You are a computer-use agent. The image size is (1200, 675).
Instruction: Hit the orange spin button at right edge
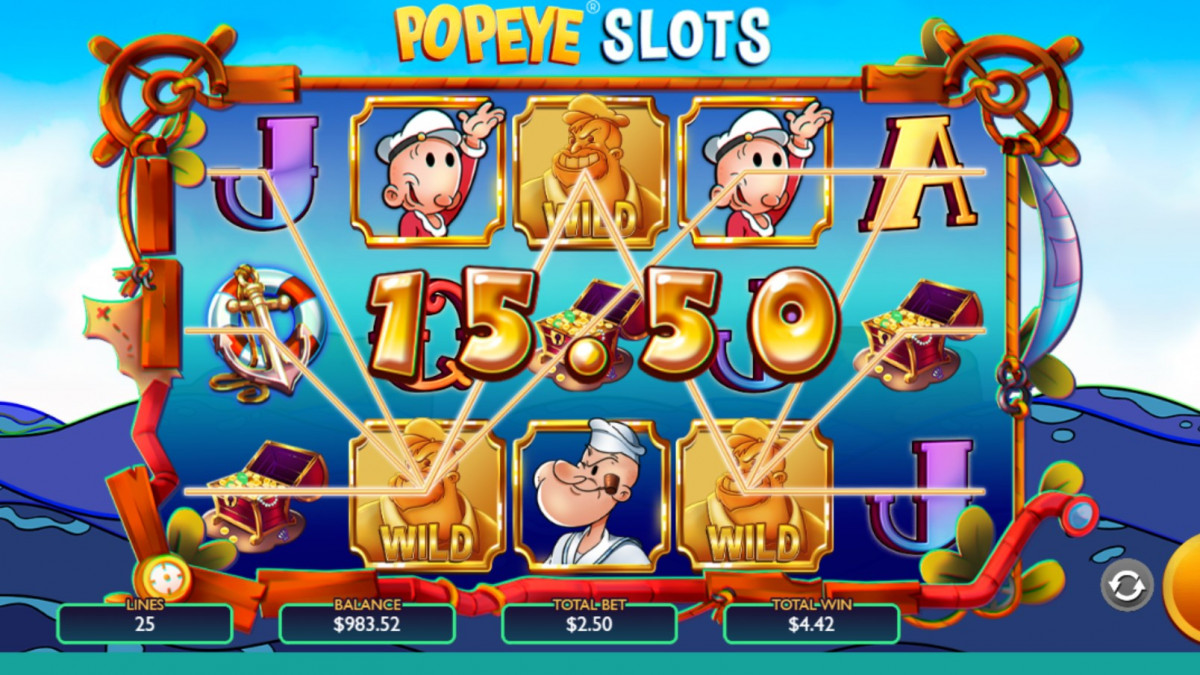1184,589
